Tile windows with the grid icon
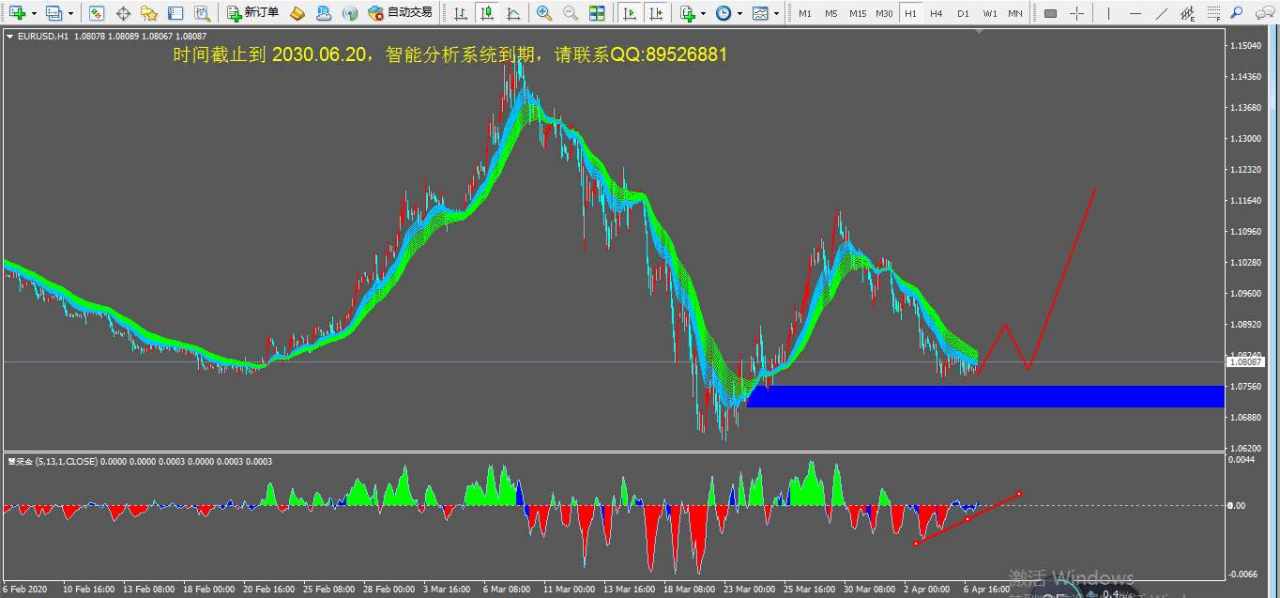 [x=597, y=13]
